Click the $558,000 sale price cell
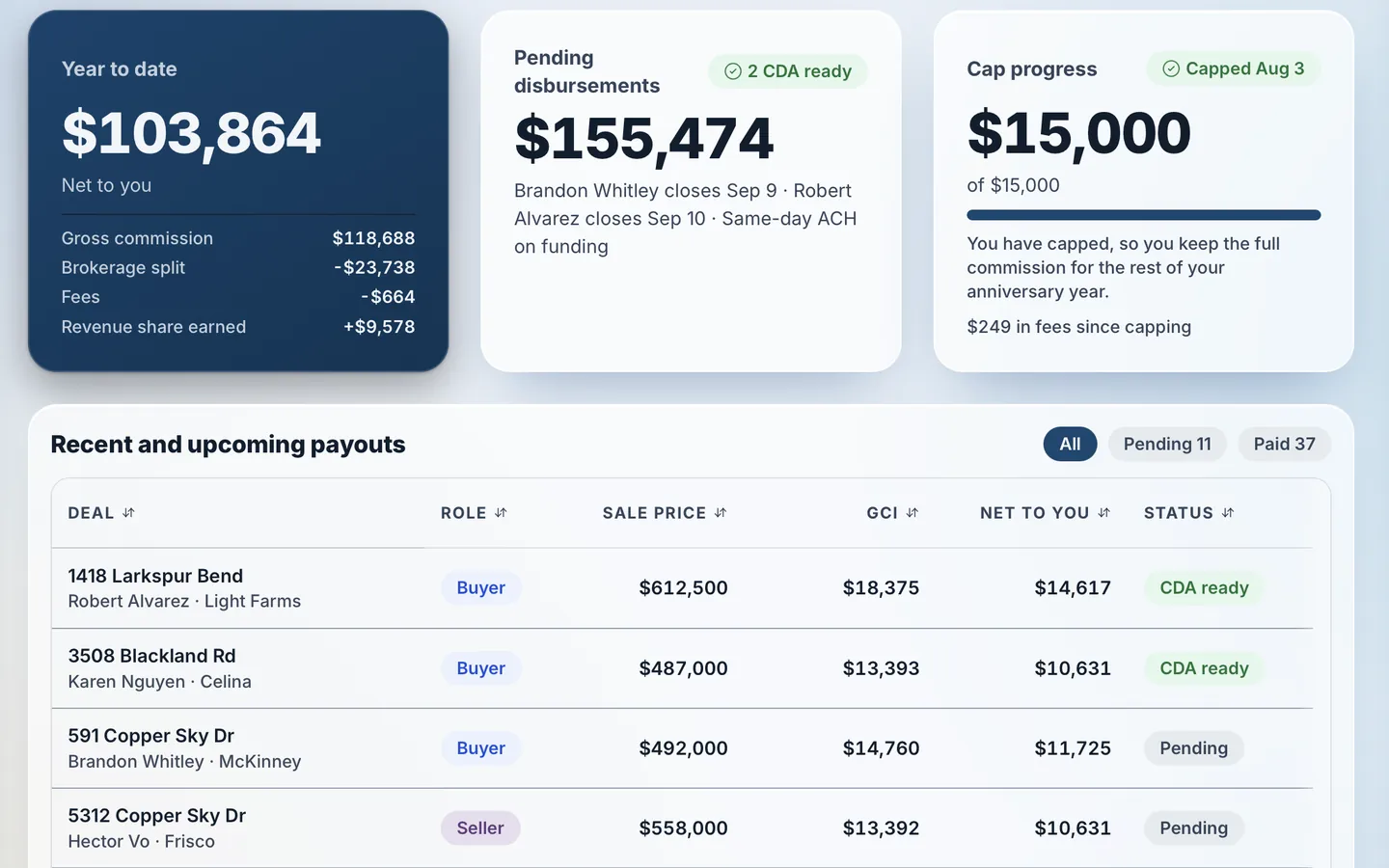1389x868 pixels. 683,828
